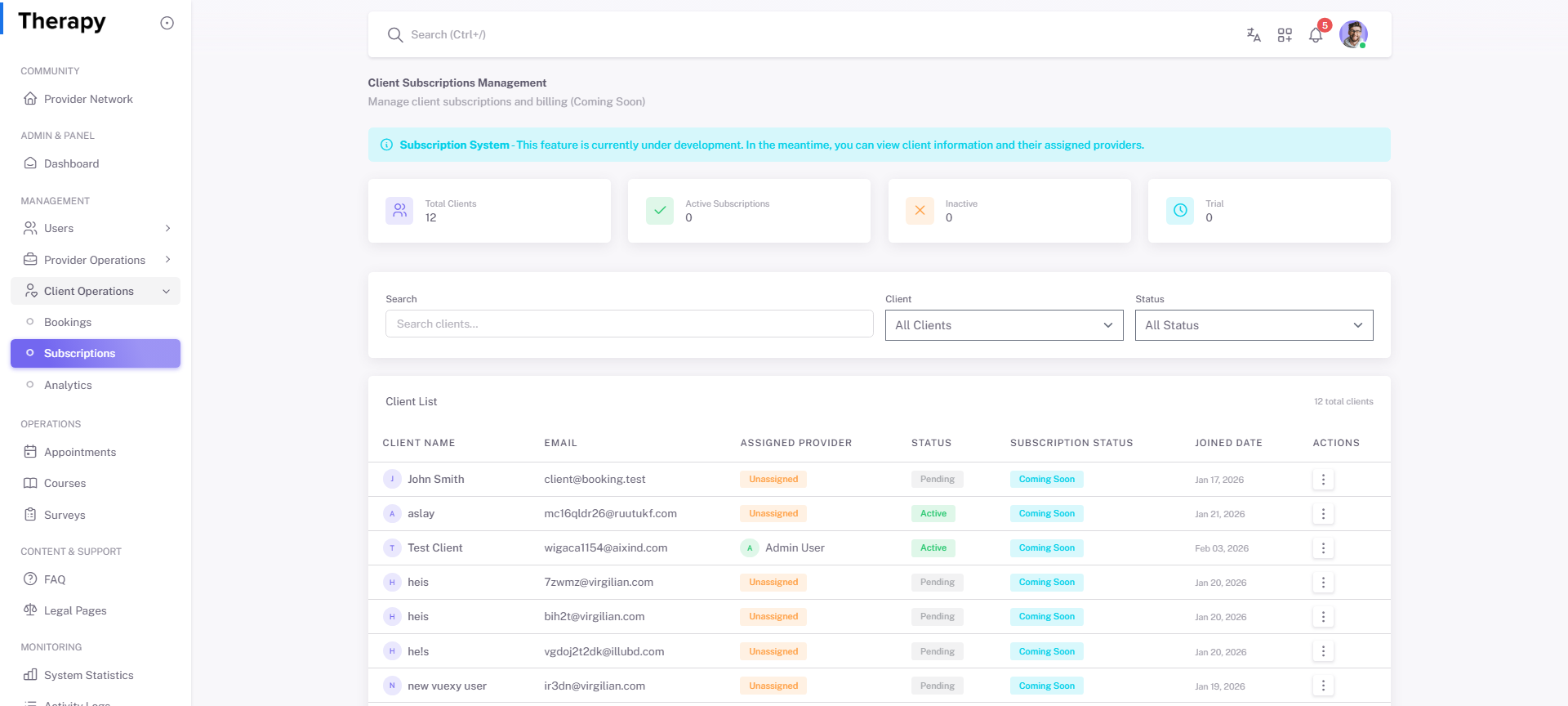Image resolution: width=1568 pixels, height=706 pixels.
Task: Click aslay's Active status badge
Action: click(x=933, y=513)
